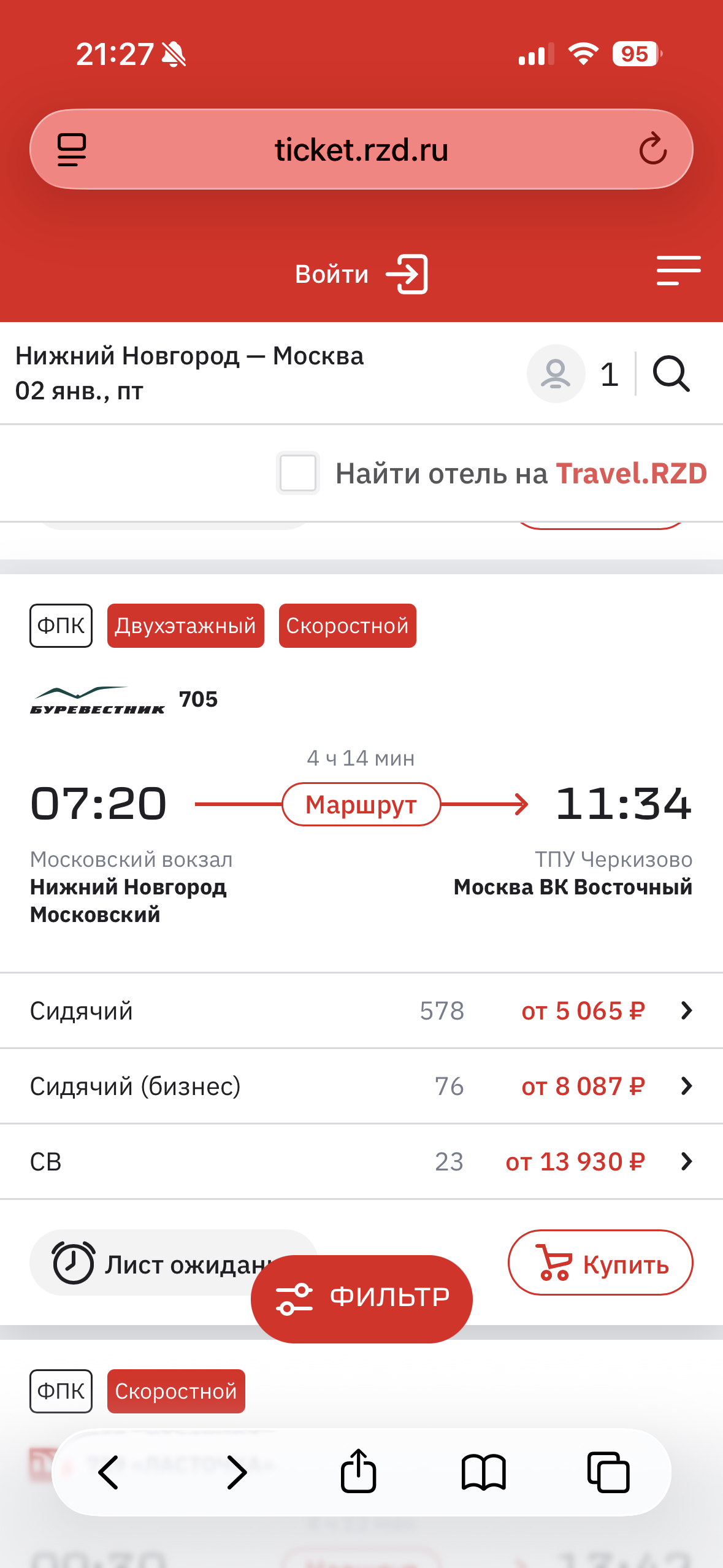Viewport: 723px width, 1568px height.
Task: Open Safari bookmarks icon
Action: pos(483,1472)
